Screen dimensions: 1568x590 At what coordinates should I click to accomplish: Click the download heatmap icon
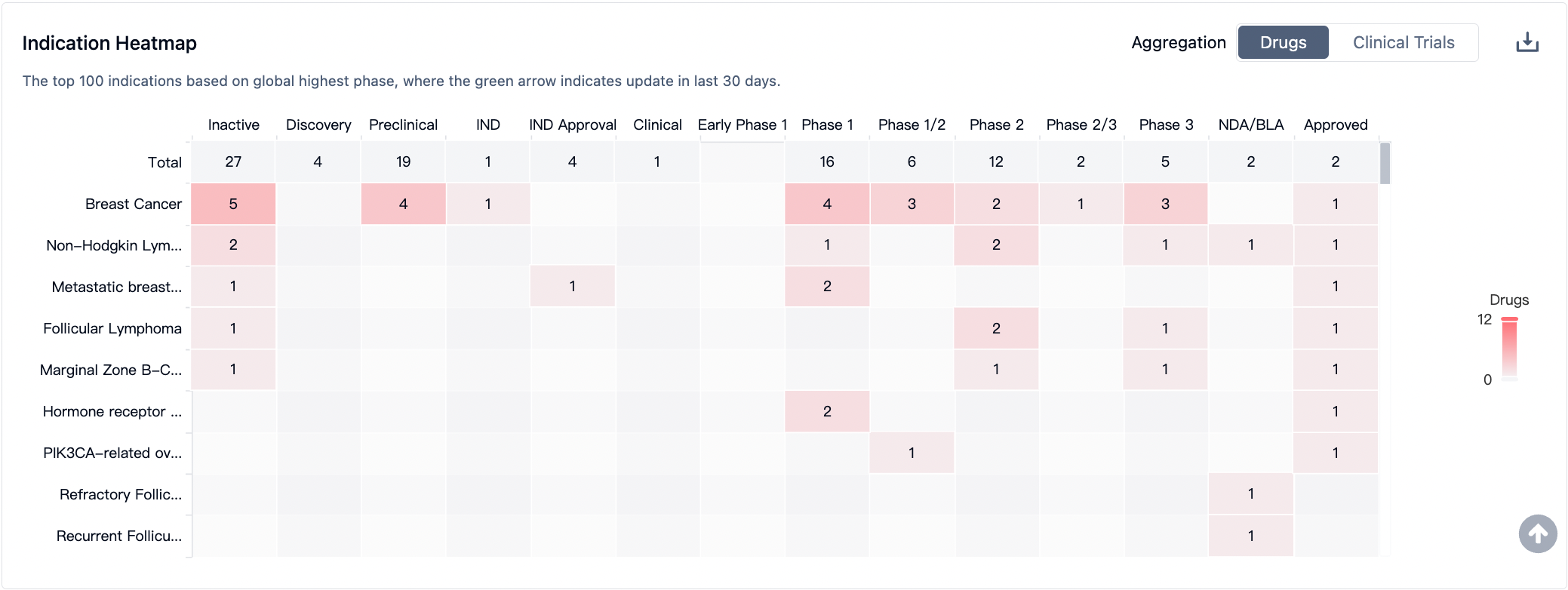[1527, 42]
